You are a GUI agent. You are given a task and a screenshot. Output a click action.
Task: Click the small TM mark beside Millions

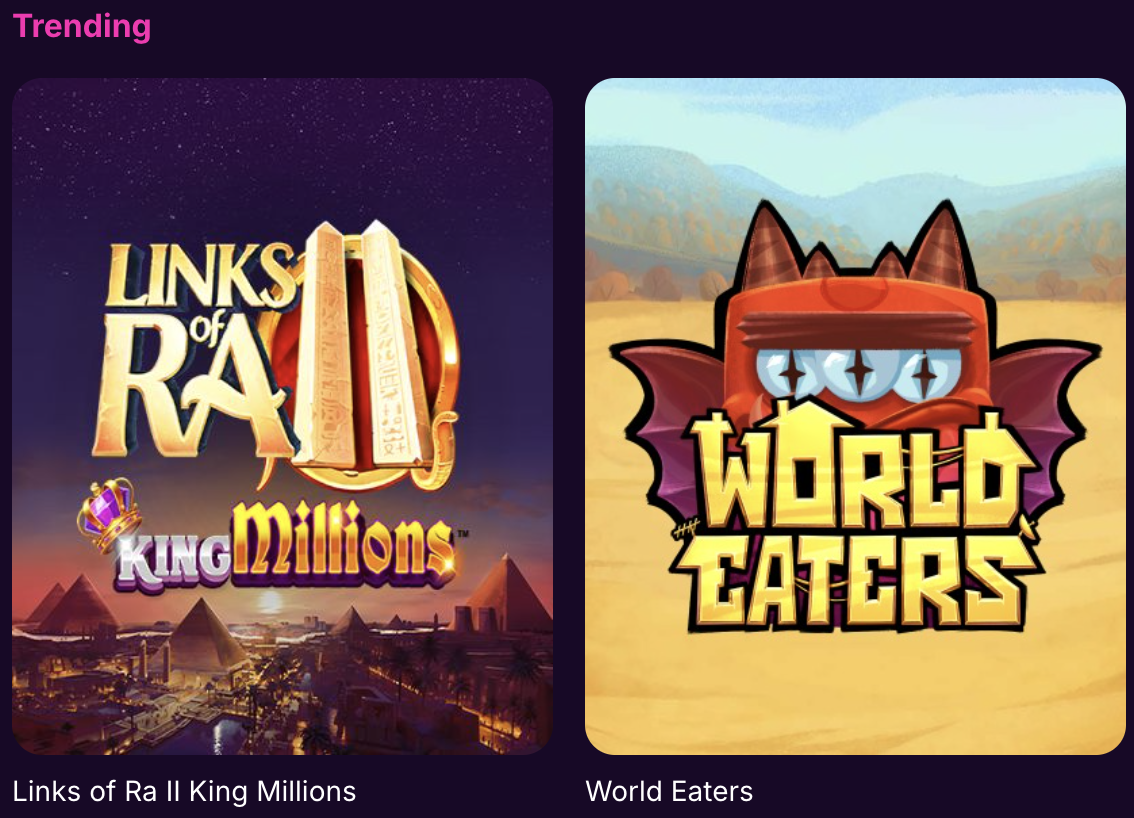click(x=463, y=534)
